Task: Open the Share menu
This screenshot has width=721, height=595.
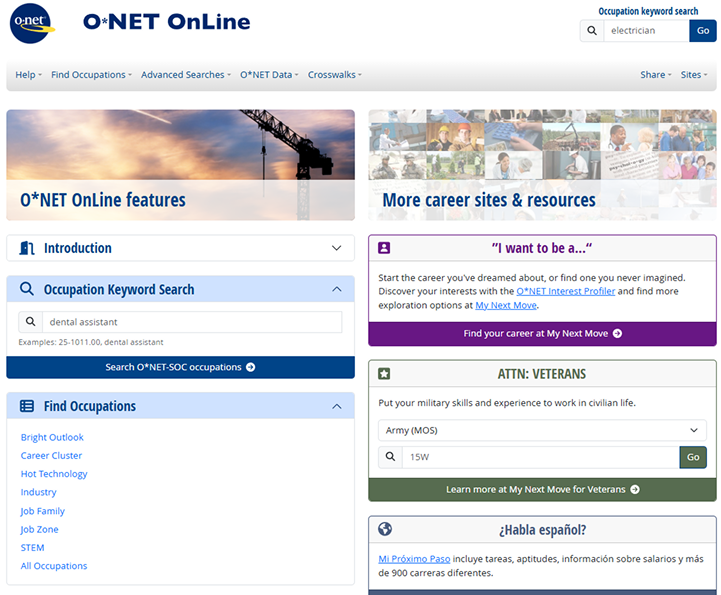Action: tap(656, 74)
